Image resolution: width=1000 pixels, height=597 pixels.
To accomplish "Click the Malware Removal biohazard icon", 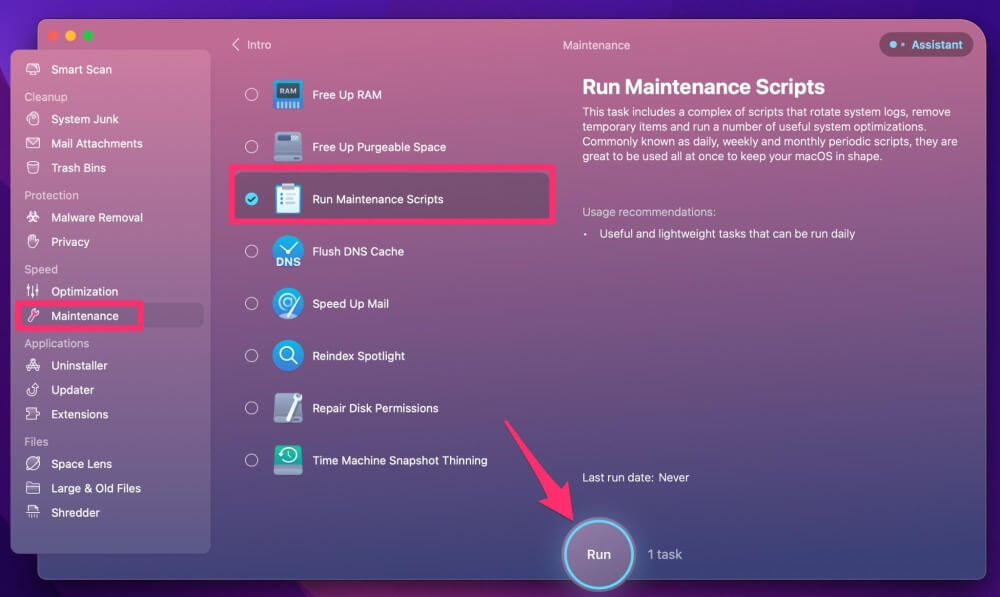I will [33, 217].
